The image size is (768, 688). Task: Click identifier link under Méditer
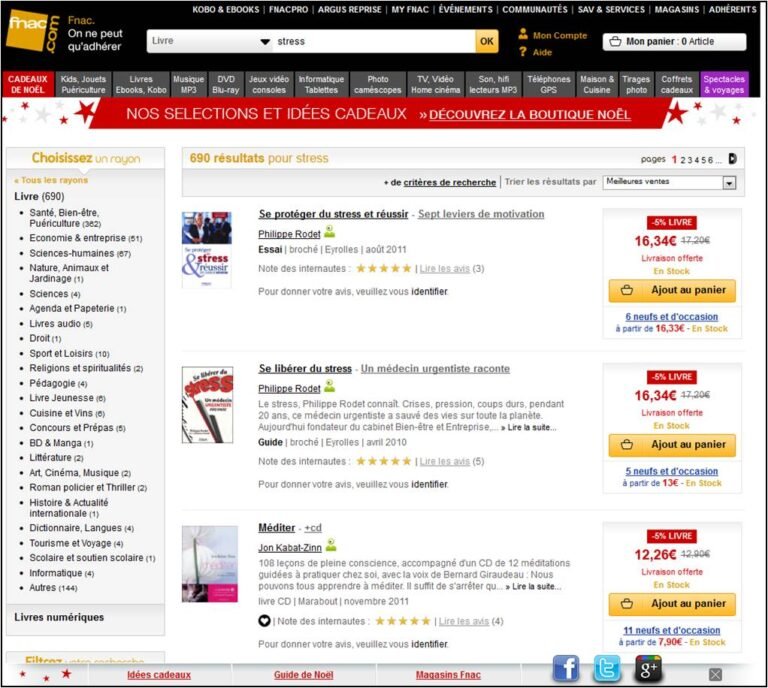(x=429, y=644)
